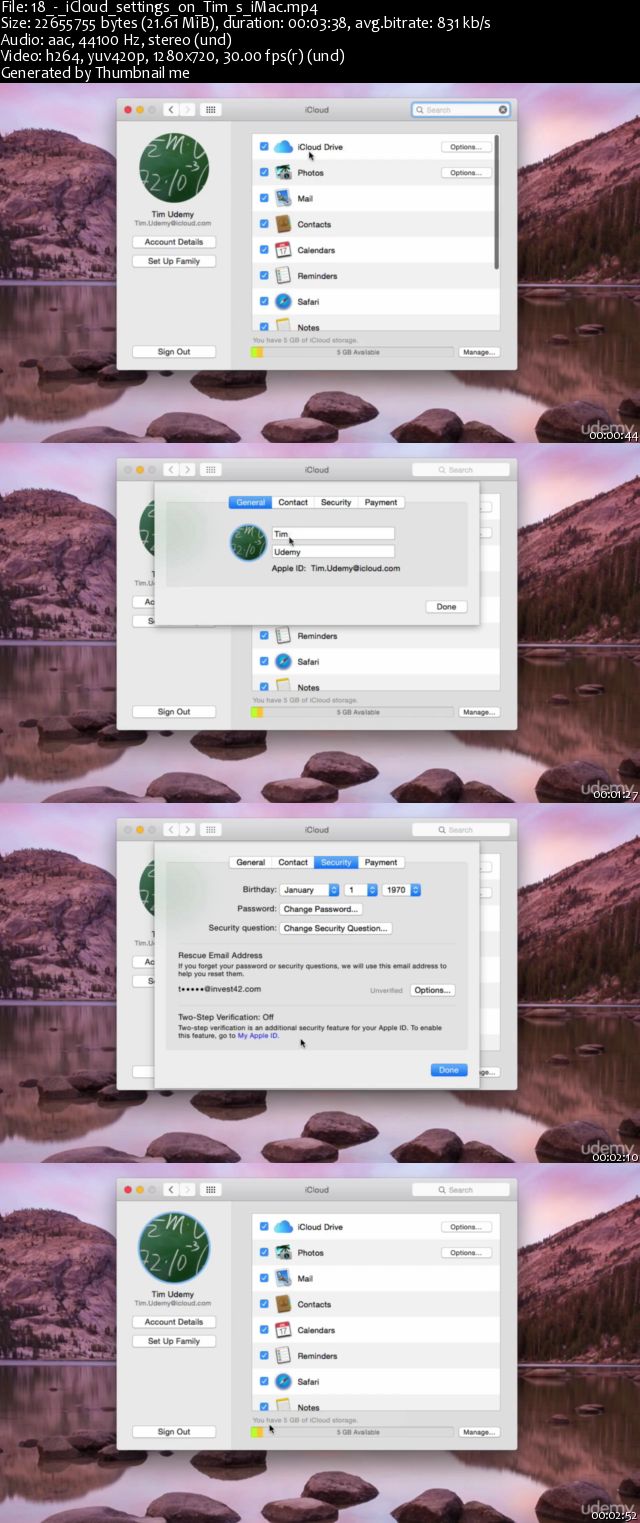Screen dimensions: 640x1523
Task: Click the storage bar in the 00:00:44 frame
Action: click(351, 352)
